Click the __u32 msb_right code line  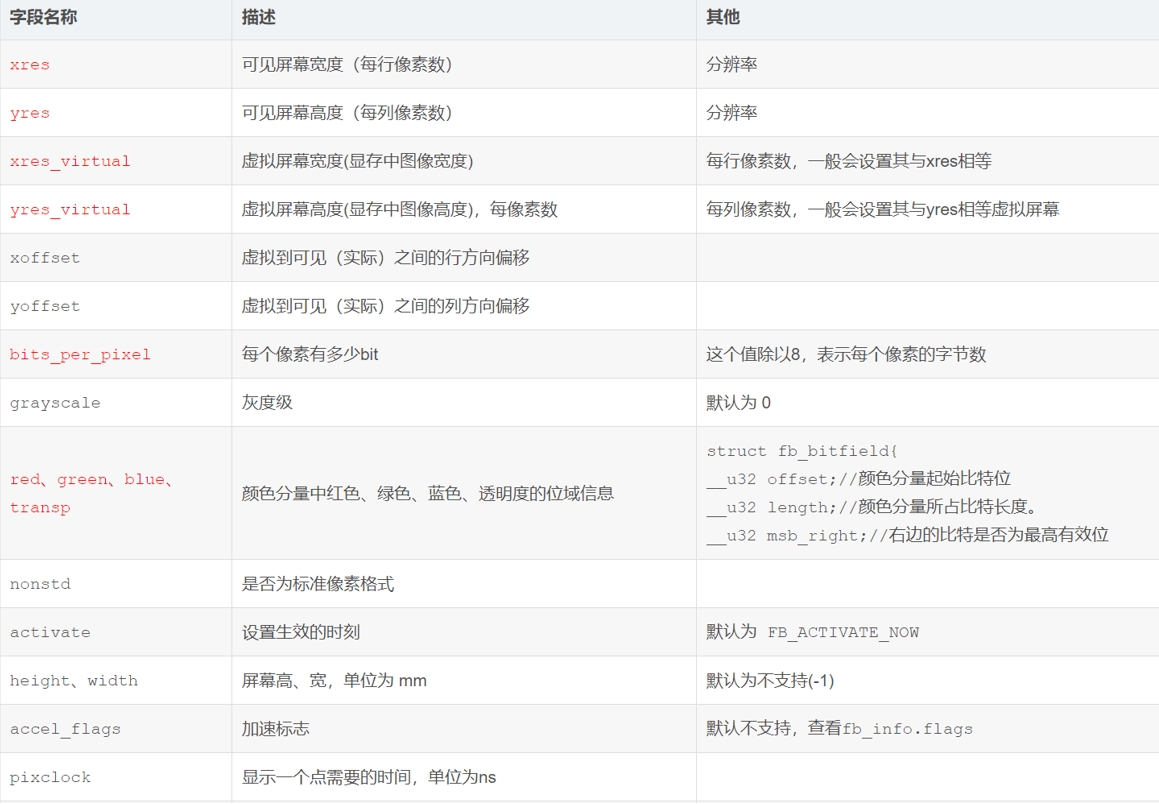(x=907, y=535)
